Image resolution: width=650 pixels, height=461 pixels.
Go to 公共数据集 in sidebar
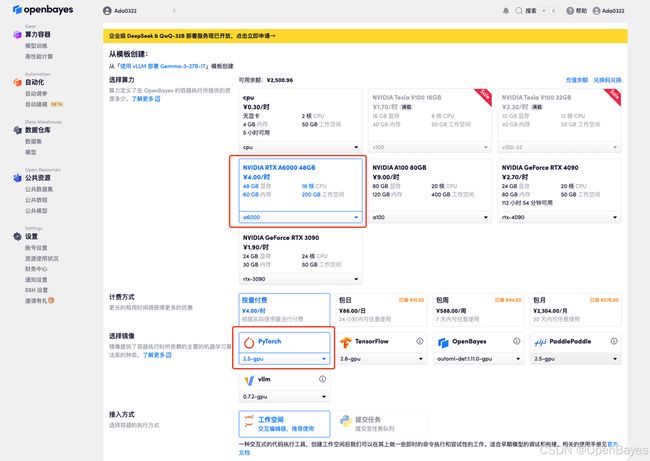(39, 189)
